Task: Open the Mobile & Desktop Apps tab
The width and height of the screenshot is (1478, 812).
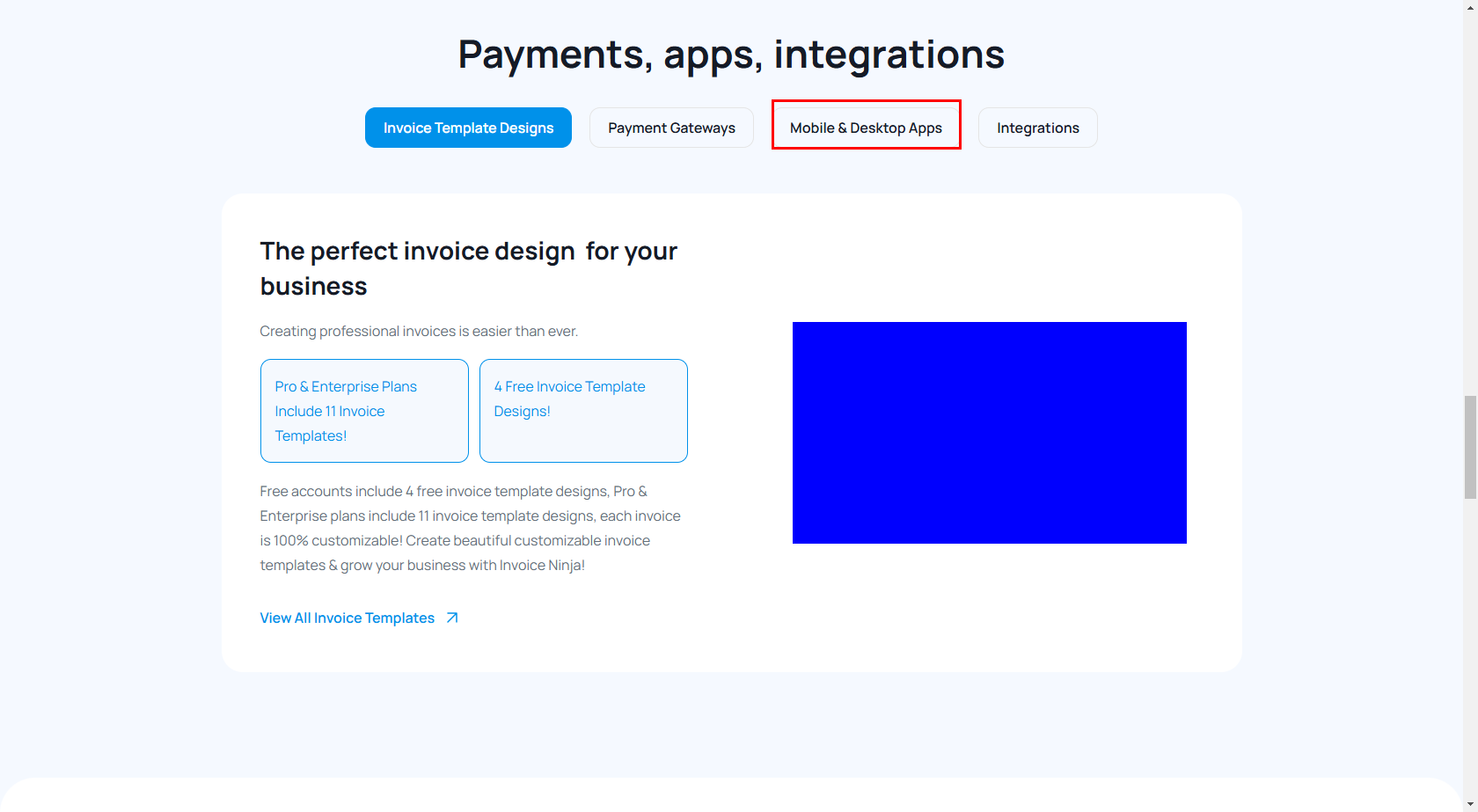Action: [866, 128]
